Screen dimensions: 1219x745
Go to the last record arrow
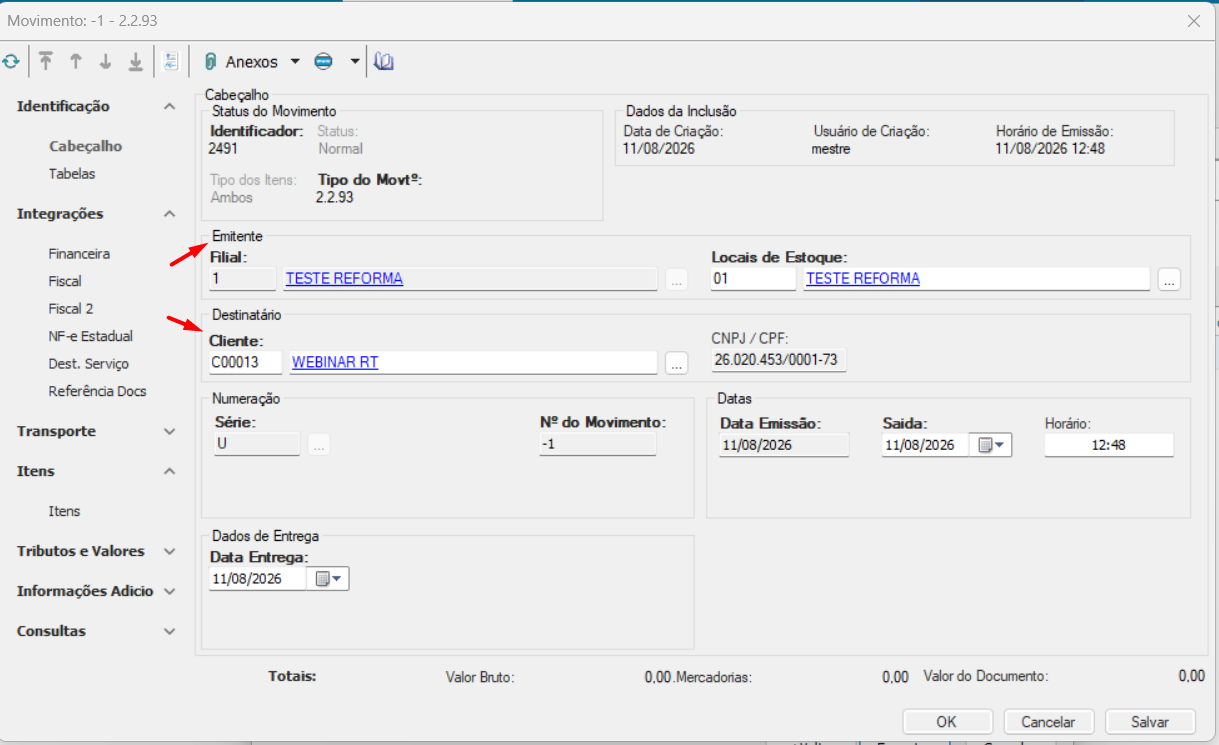coord(135,61)
